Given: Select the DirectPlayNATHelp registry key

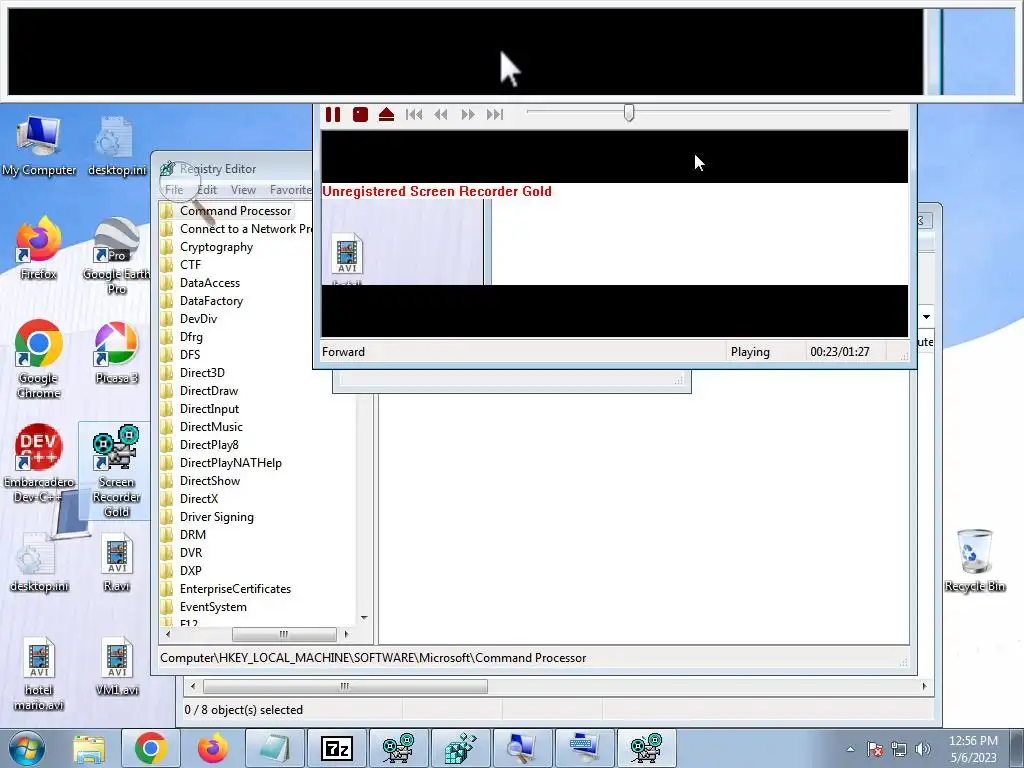Looking at the screenshot, I should pos(231,462).
